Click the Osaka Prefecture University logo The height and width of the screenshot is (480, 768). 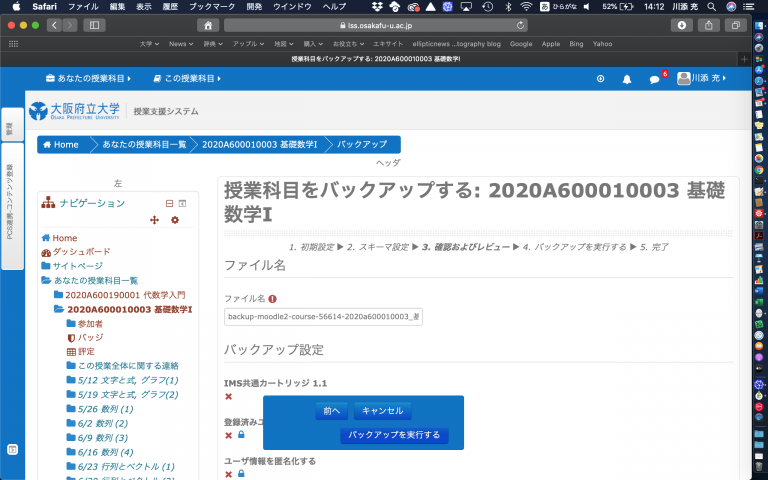tap(74, 111)
